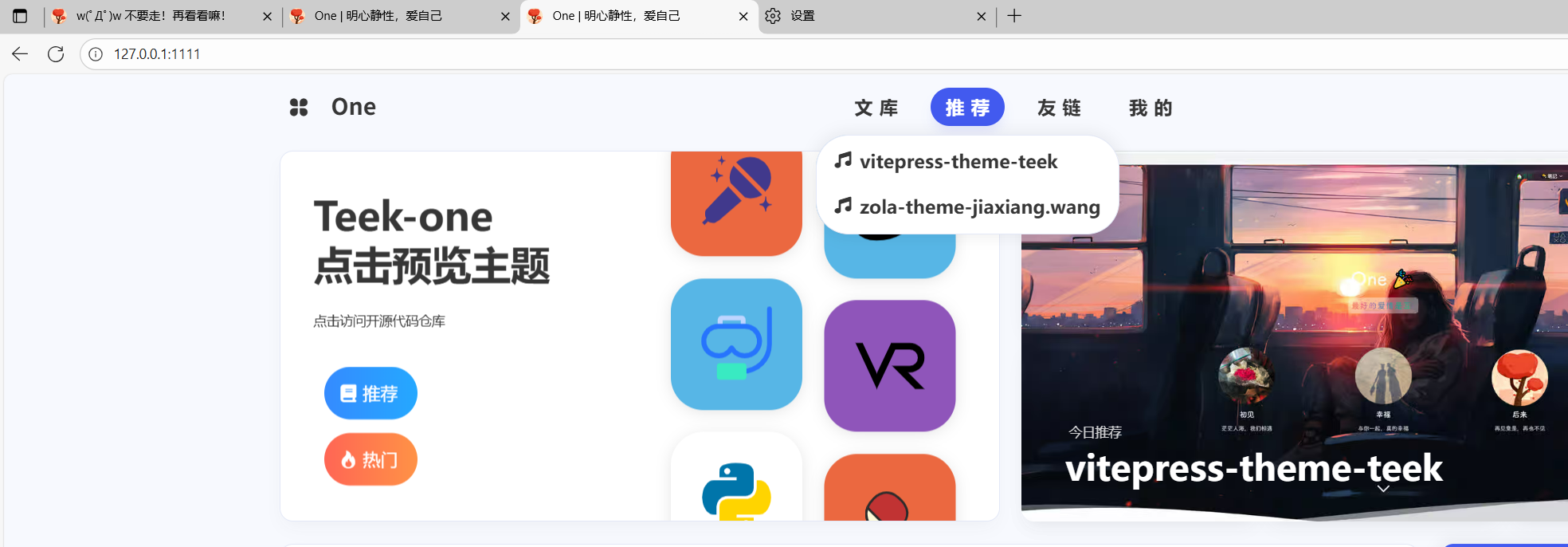Open the One site title link

tap(354, 107)
